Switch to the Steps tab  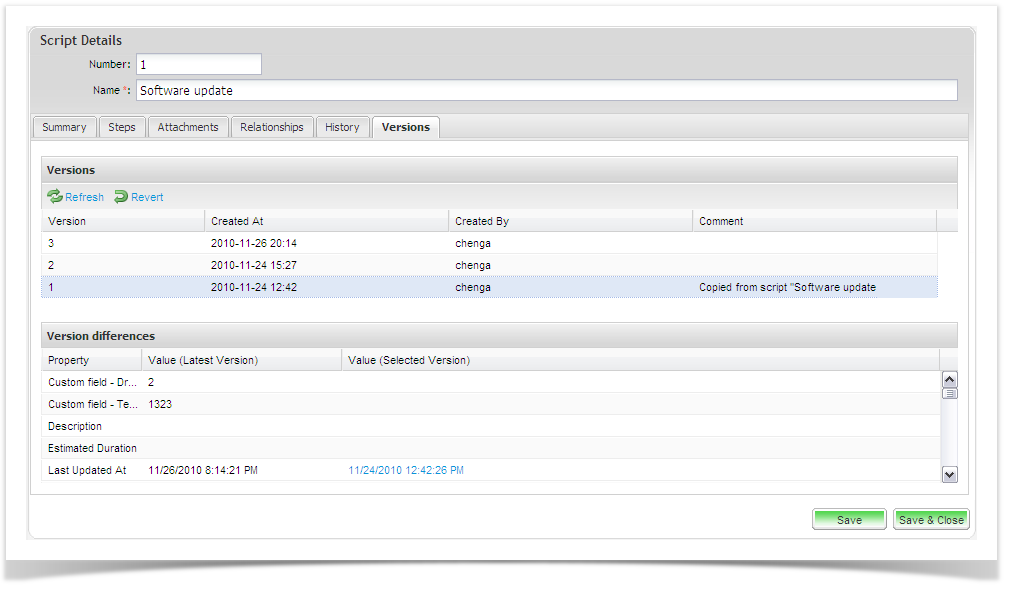click(121, 127)
